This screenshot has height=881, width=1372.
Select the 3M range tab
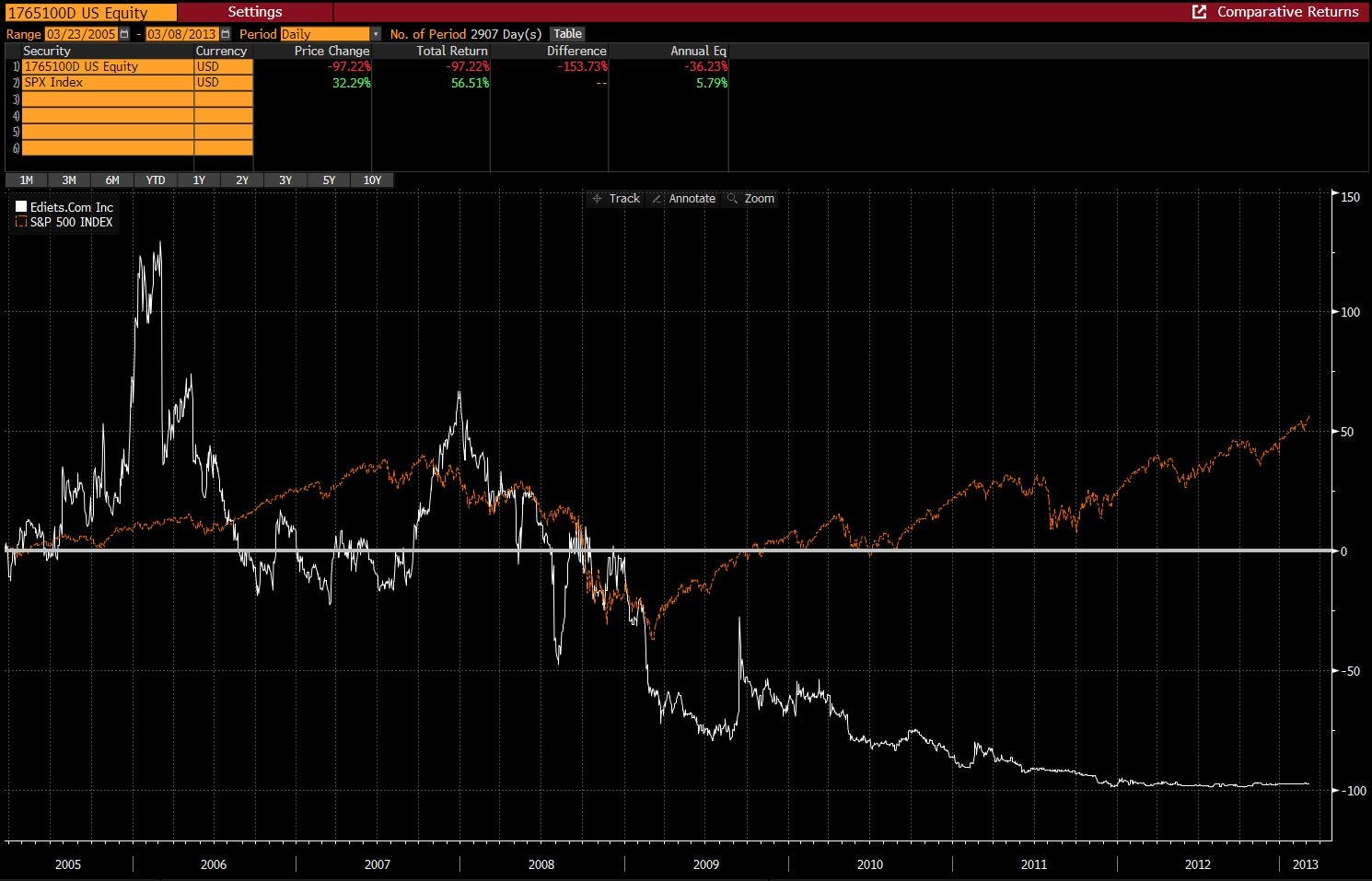[x=69, y=180]
